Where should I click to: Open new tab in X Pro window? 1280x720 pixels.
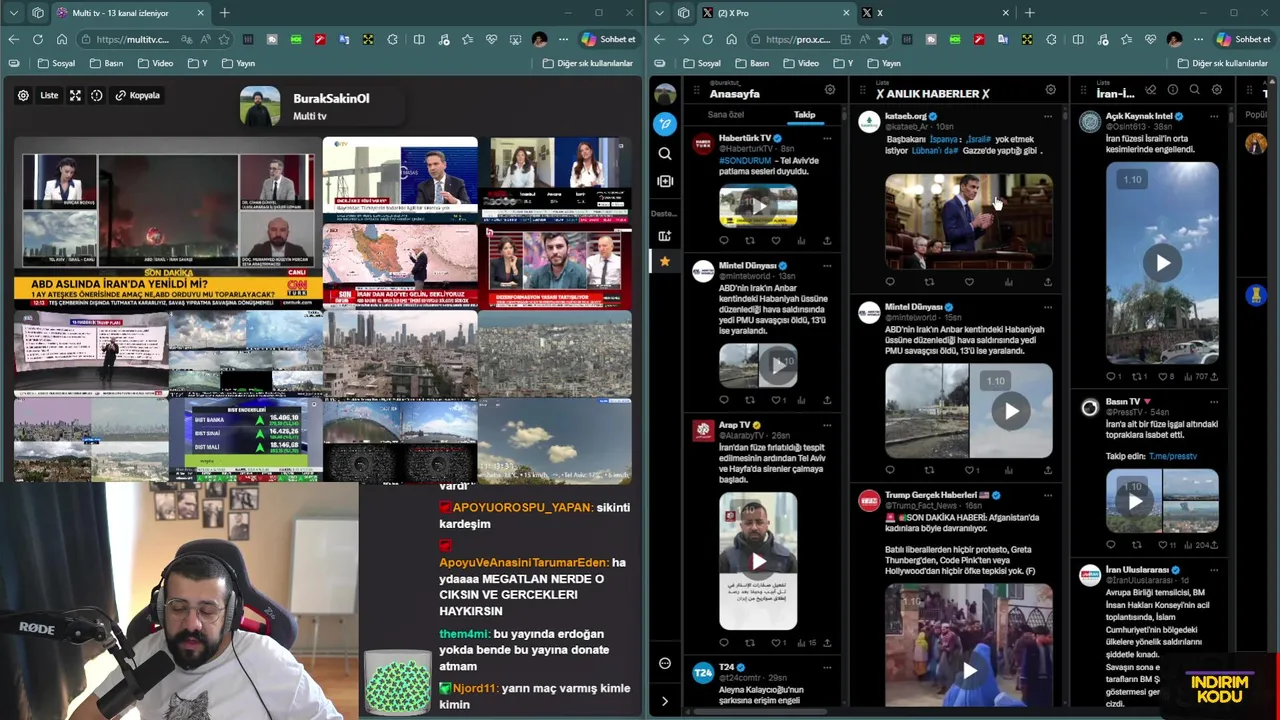1029,13
